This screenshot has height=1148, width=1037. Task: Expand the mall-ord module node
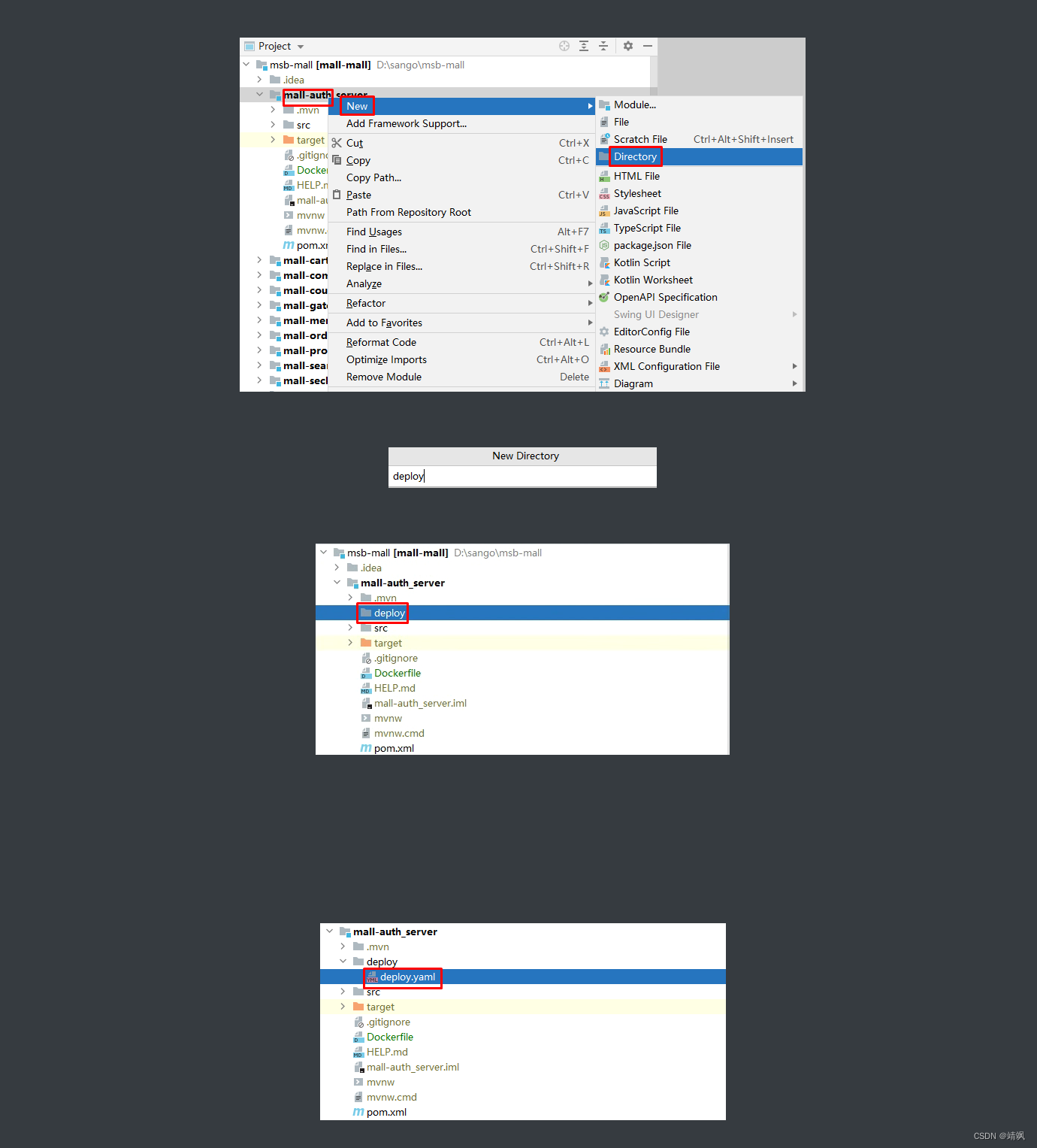click(259, 335)
